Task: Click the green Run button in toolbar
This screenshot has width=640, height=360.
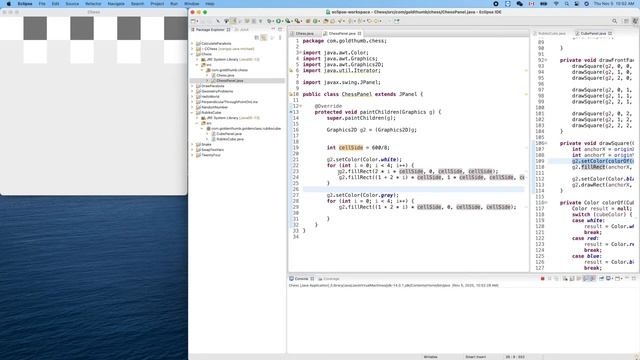Action: point(278,21)
